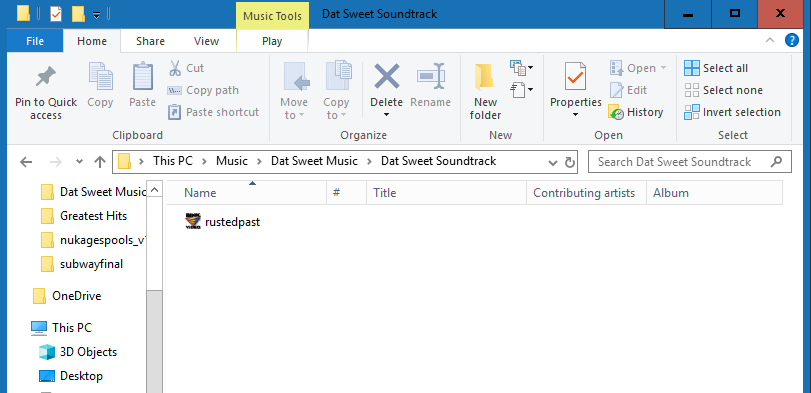
Task: Click the Music Tools contextual tab header
Action: coord(272,16)
